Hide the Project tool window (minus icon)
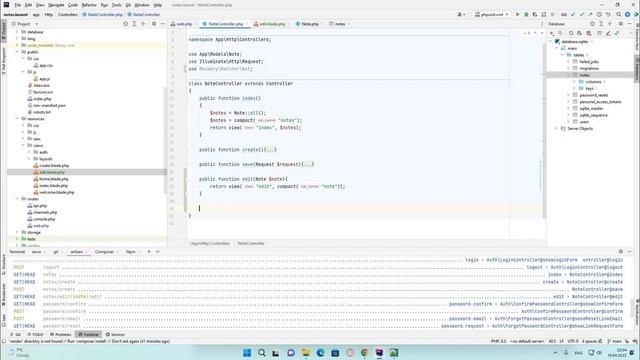The width and height of the screenshot is (640, 360). click(162, 24)
